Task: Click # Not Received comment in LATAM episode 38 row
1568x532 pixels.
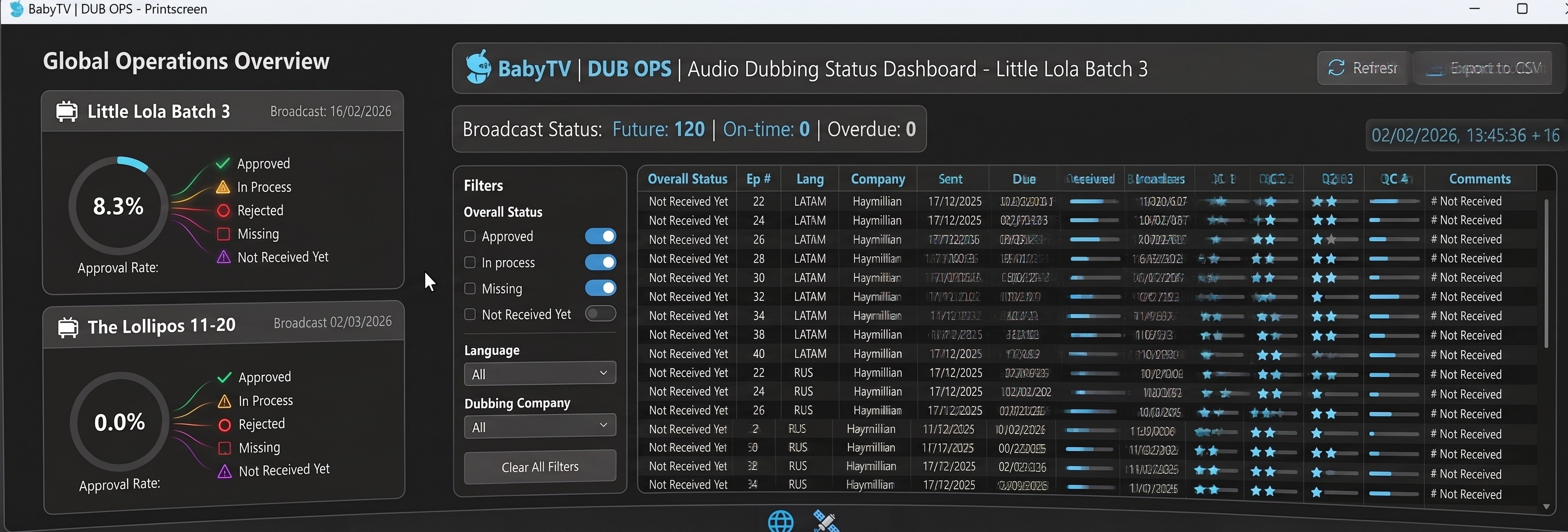Action: tap(1466, 335)
